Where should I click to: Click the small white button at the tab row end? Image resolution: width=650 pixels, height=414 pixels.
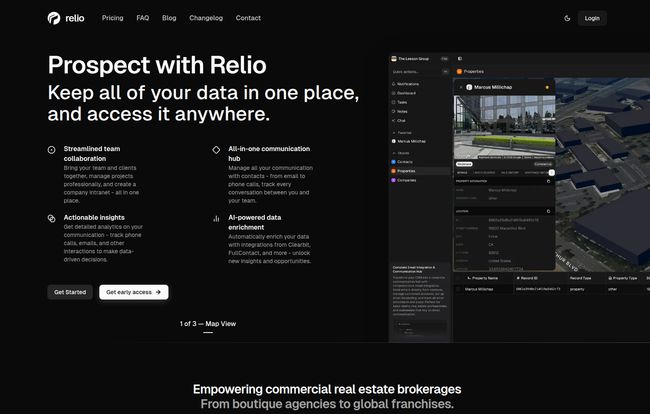pyautogui.click(x=552, y=172)
